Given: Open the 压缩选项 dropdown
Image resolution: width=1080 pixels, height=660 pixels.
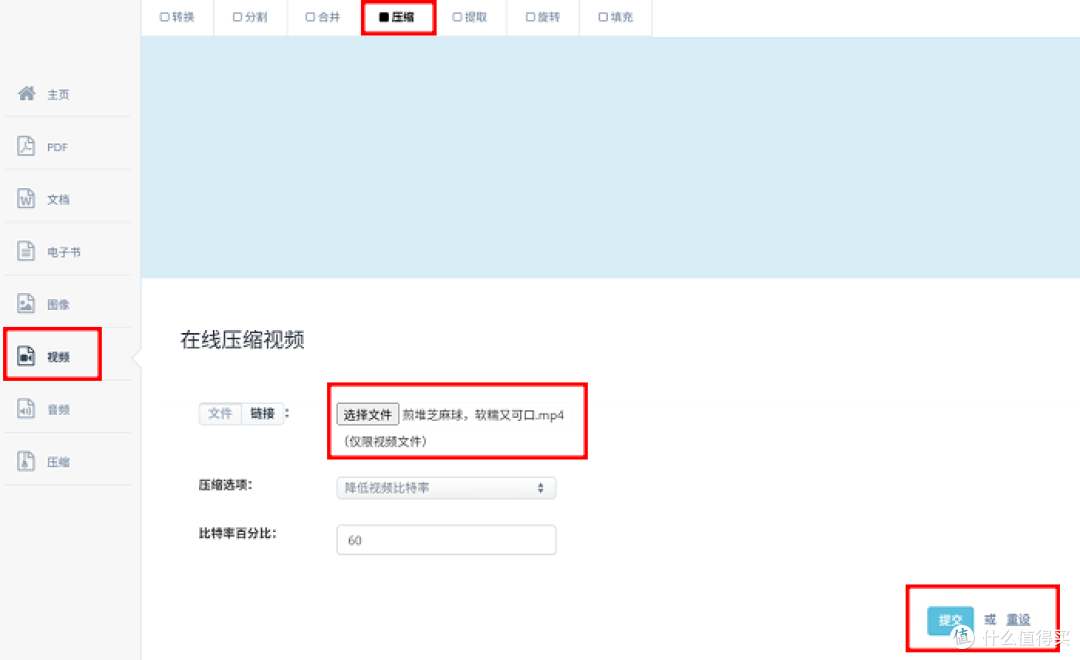Looking at the screenshot, I should pyautogui.click(x=446, y=488).
